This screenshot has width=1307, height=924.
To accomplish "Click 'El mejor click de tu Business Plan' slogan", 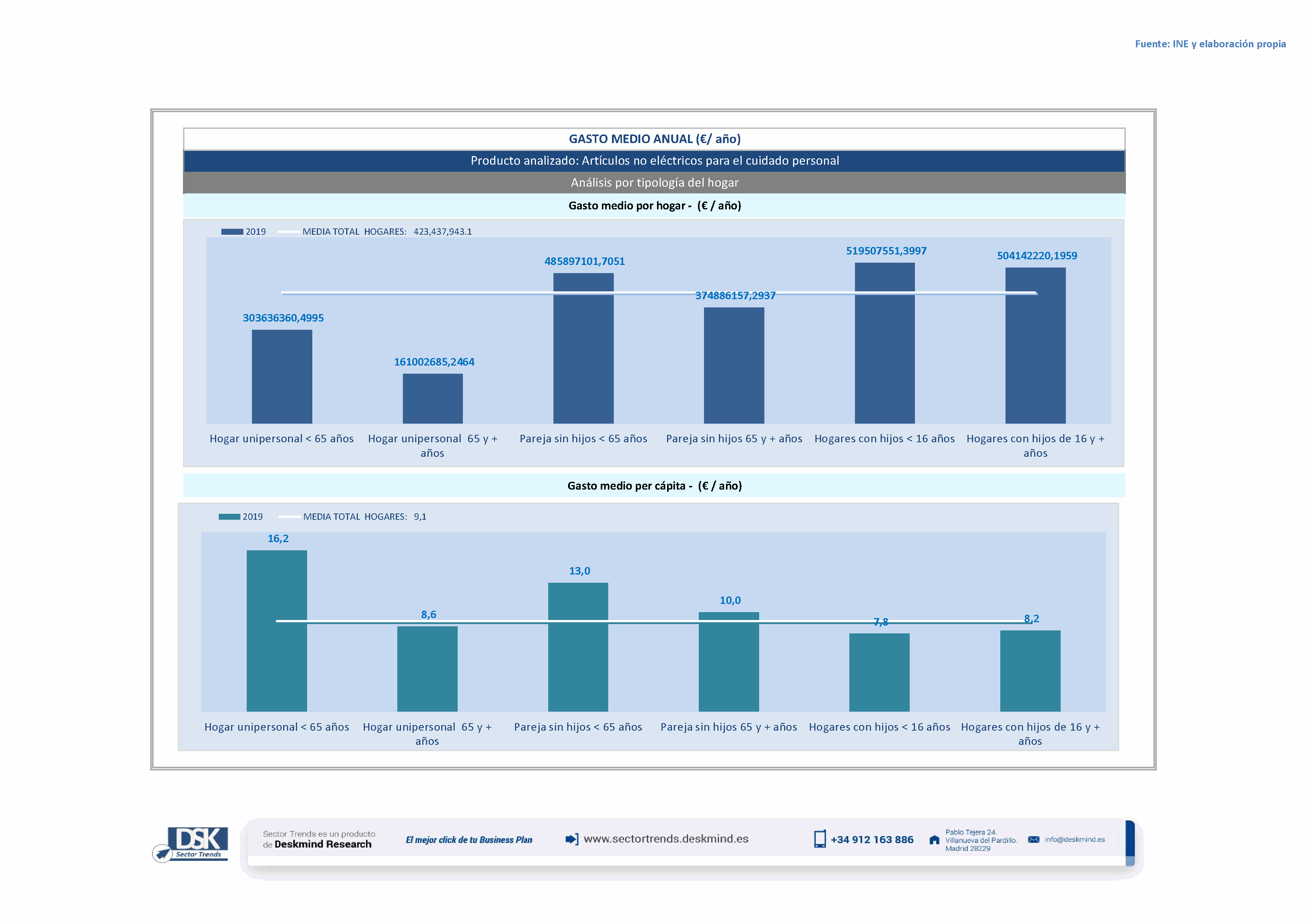I will [x=468, y=840].
